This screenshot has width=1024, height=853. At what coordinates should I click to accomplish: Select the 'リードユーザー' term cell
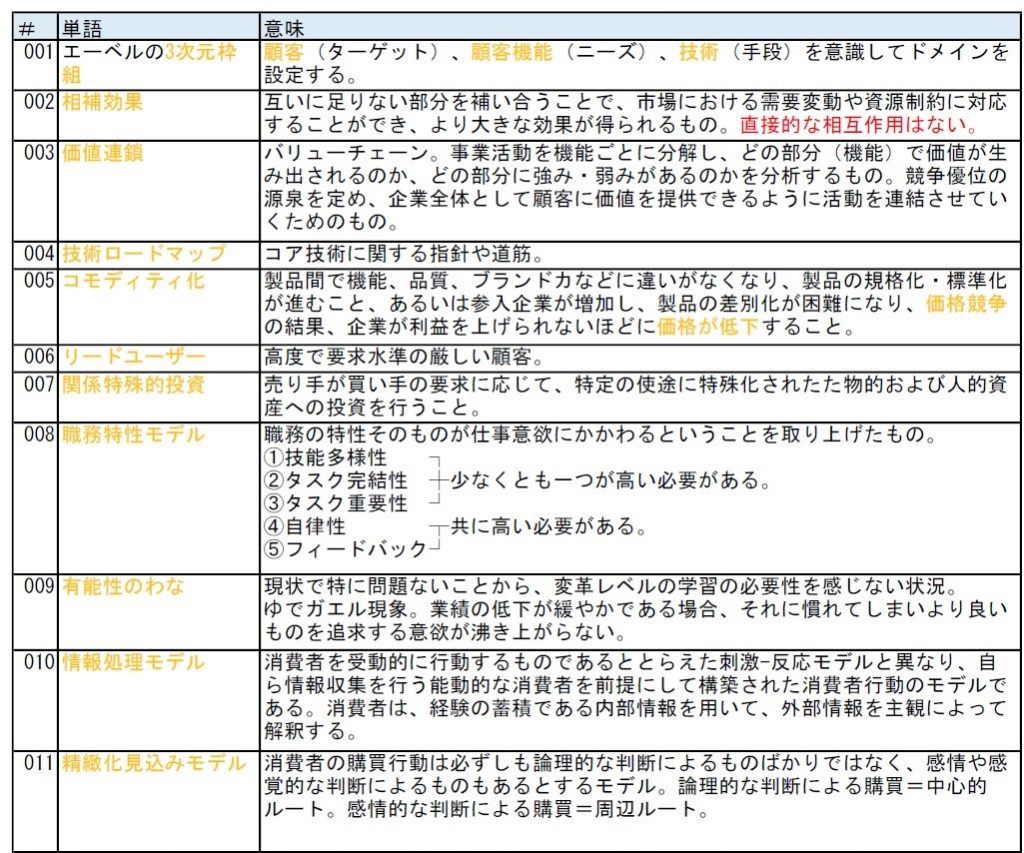click(133, 357)
